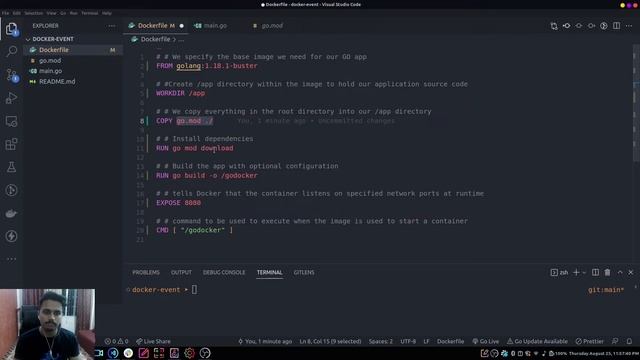
Task: Change end of line sequence LF
Action: click(426, 341)
